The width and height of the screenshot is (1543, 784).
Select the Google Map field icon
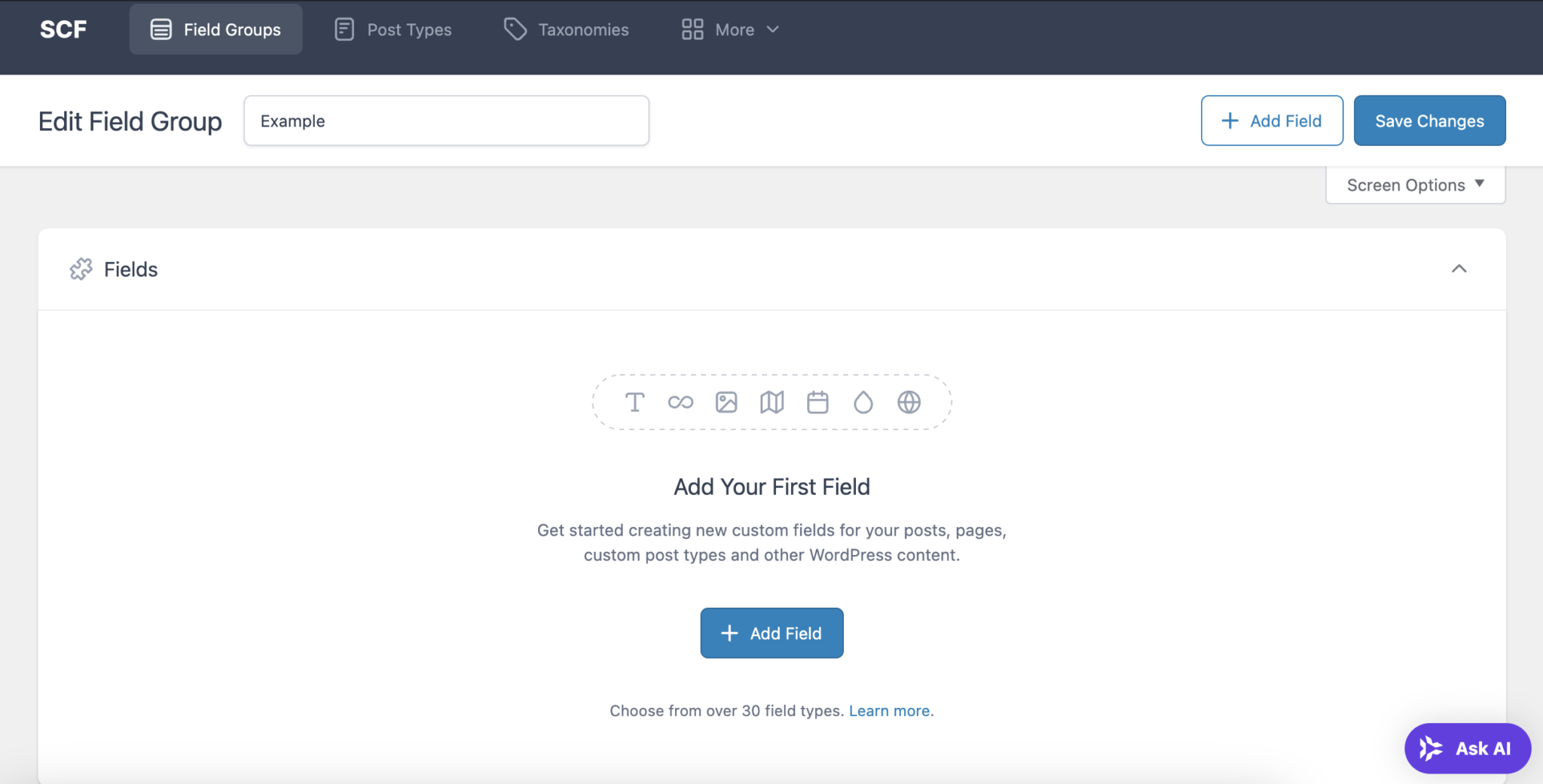point(771,402)
